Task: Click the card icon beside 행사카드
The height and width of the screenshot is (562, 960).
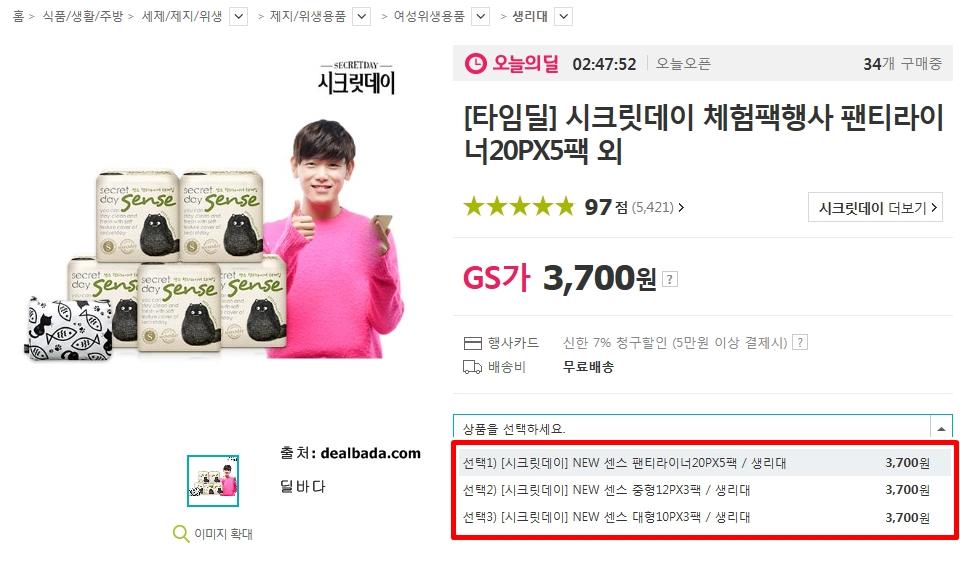Action: coord(473,343)
